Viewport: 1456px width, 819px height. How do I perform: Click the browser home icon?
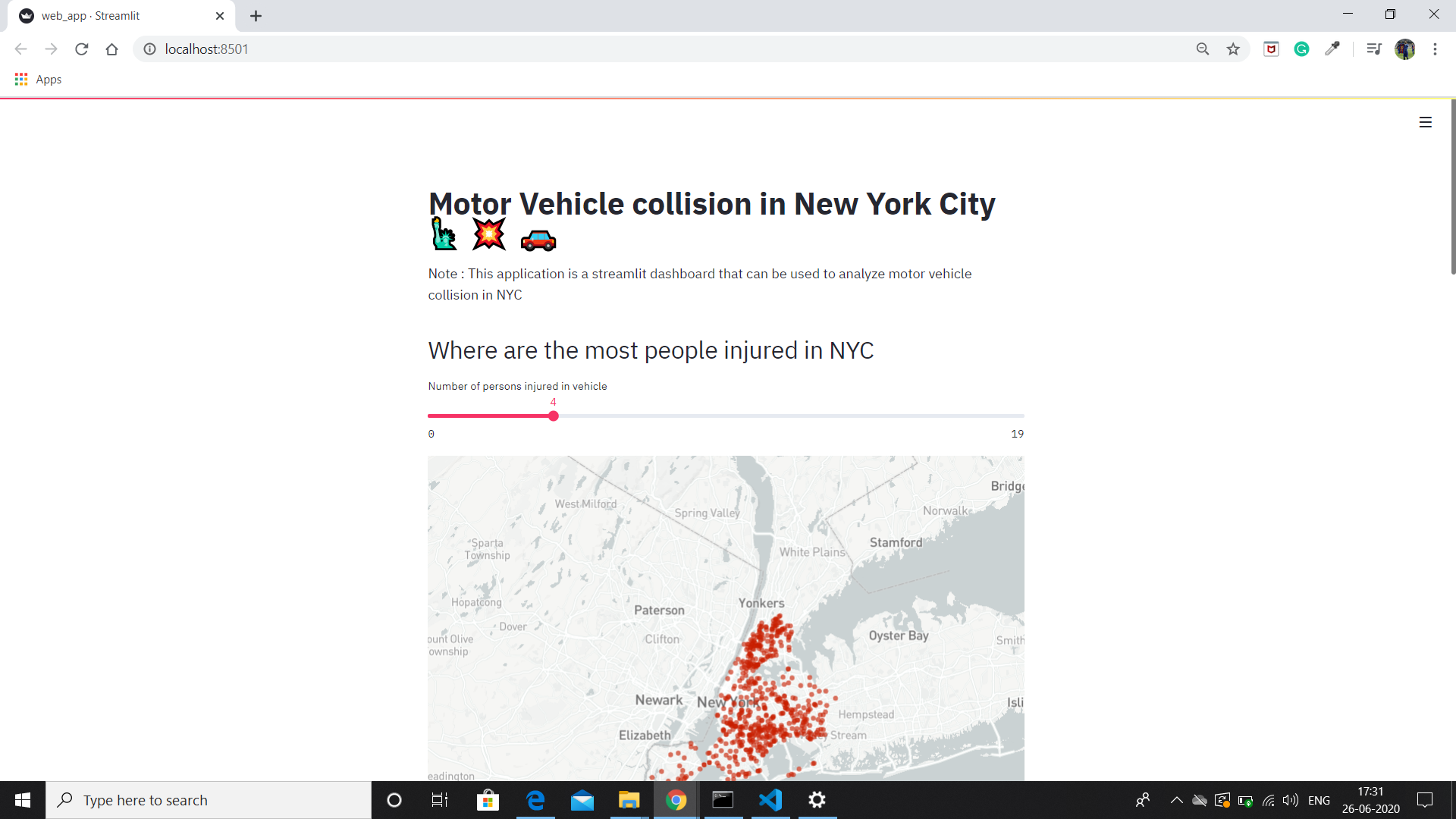click(x=112, y=49)
